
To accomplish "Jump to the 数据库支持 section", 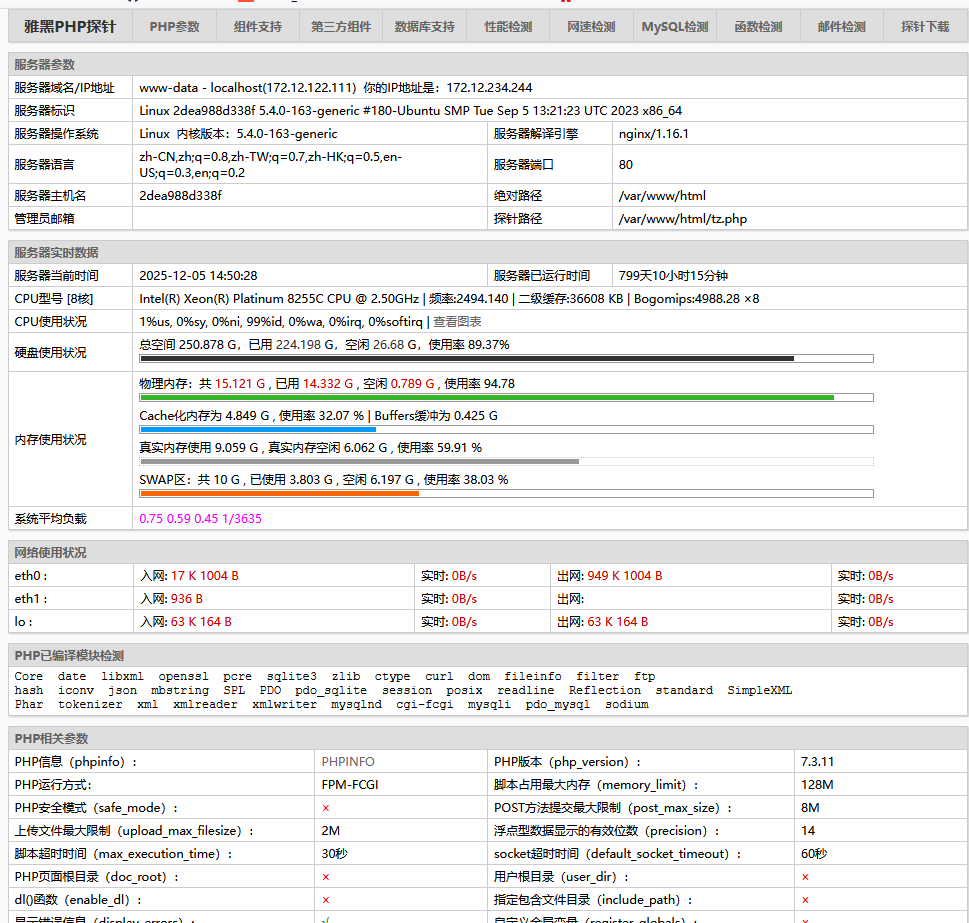I will point(425,27).
